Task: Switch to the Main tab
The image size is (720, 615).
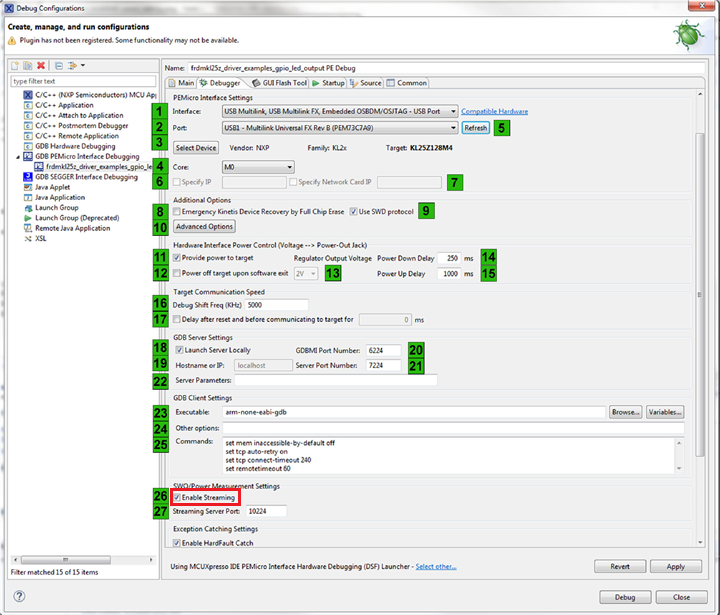Action: point(181,83)
